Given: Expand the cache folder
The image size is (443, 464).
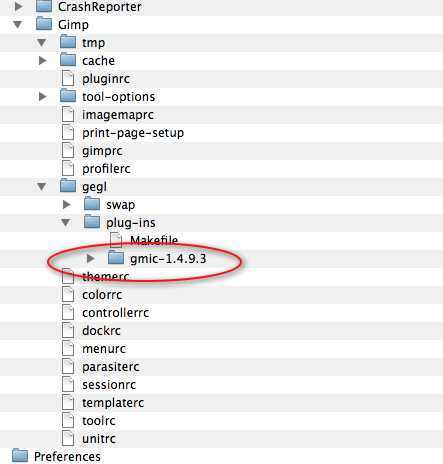Looking at the screenshot, I should coord(43,60).
